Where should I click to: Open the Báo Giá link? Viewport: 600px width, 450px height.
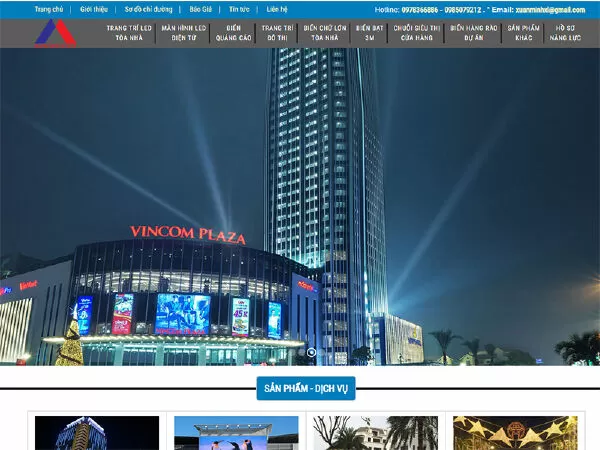201,9
